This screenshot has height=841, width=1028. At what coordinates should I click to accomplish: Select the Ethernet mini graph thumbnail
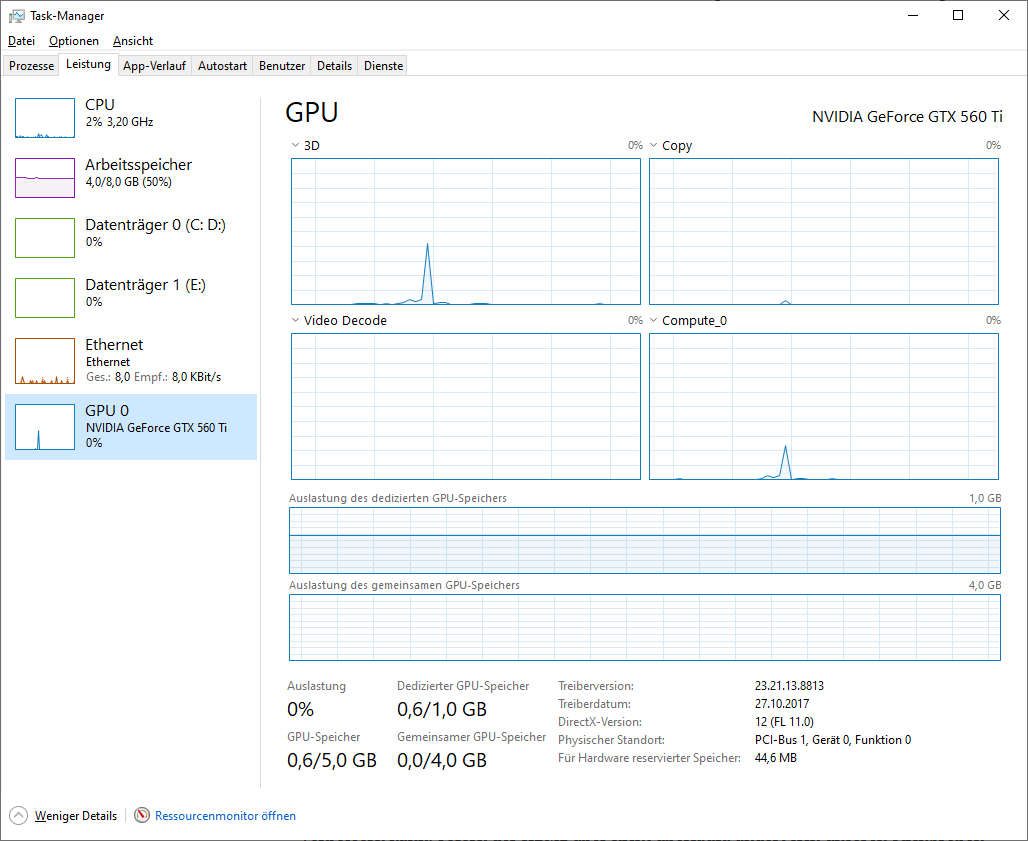point(45,361)
